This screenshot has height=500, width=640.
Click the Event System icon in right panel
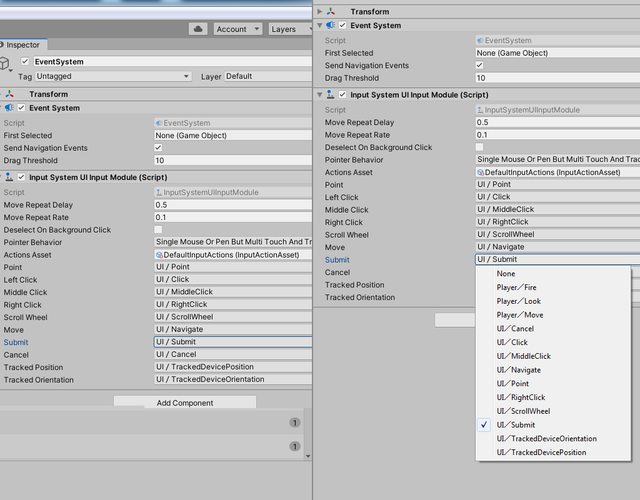331,25
